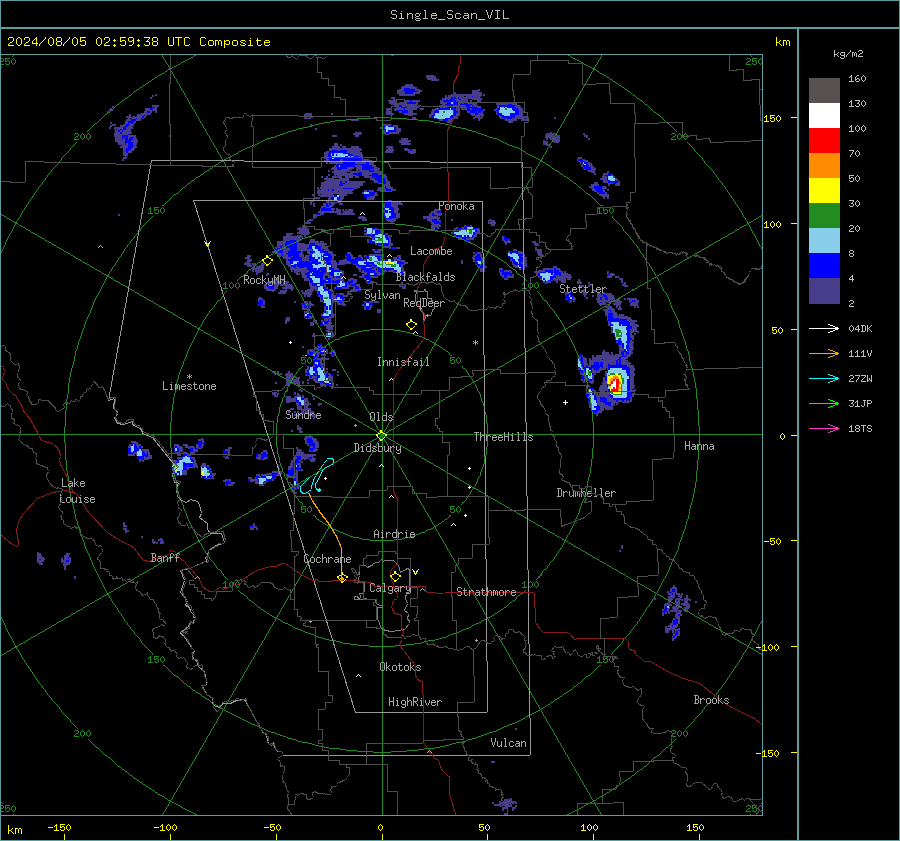900x841 pixels.
Task: Click the kg/m2 legend unit label
Action: pos(848,54)
